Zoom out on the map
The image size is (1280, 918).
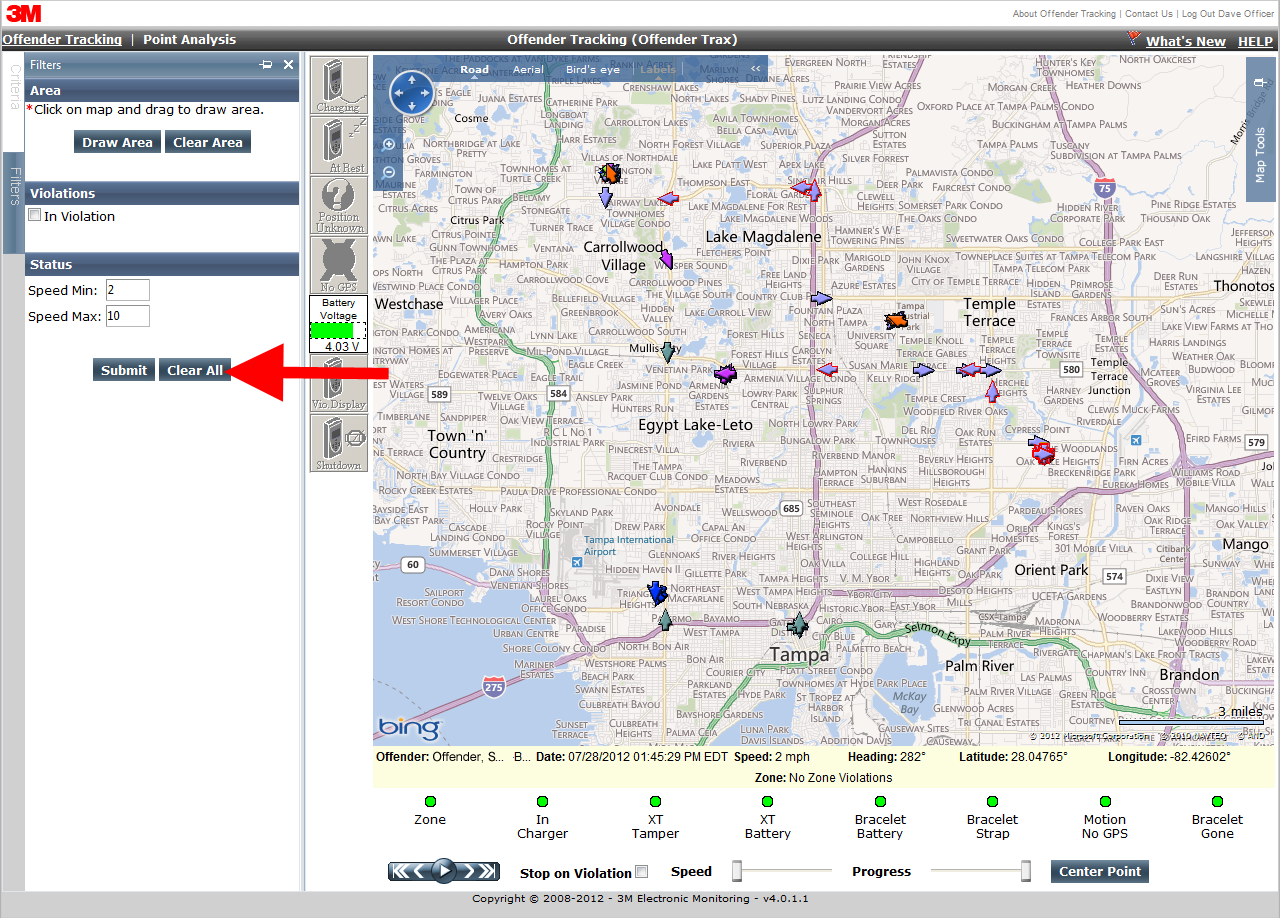tap(389, 171)
